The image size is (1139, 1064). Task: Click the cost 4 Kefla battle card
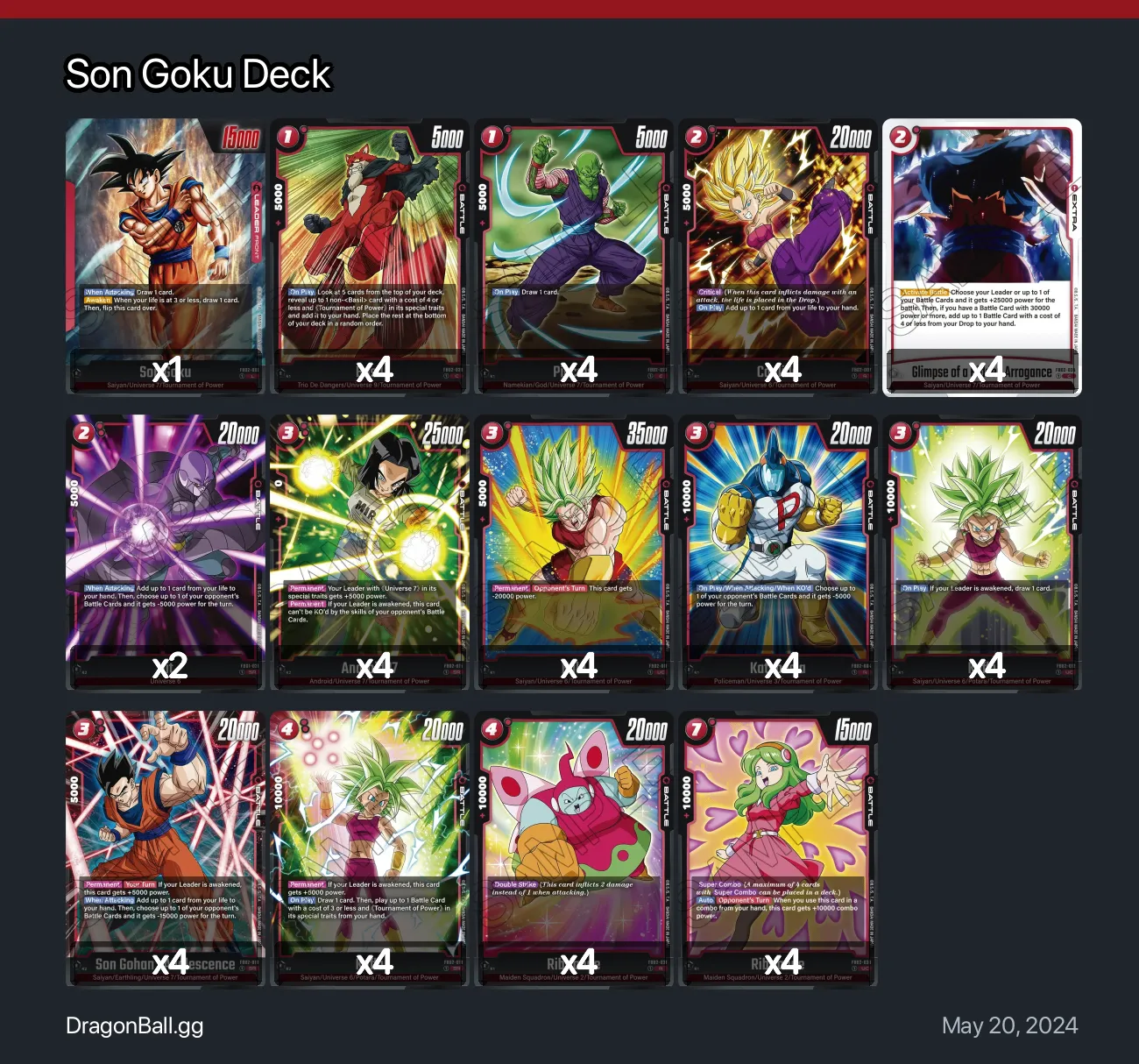tap(370, 849)
